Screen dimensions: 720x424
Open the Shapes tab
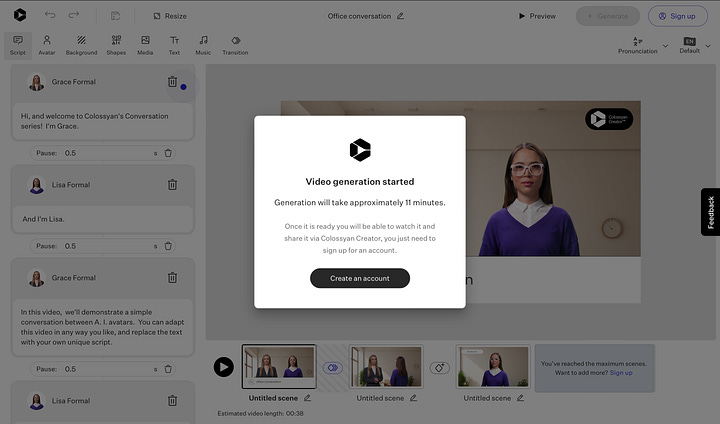116,45
